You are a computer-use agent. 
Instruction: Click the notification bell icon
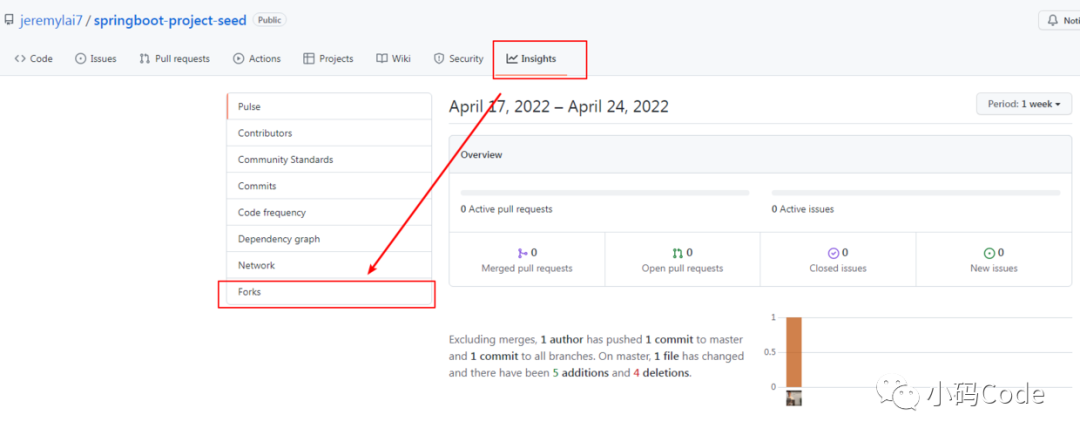[x=1052, y=21]
